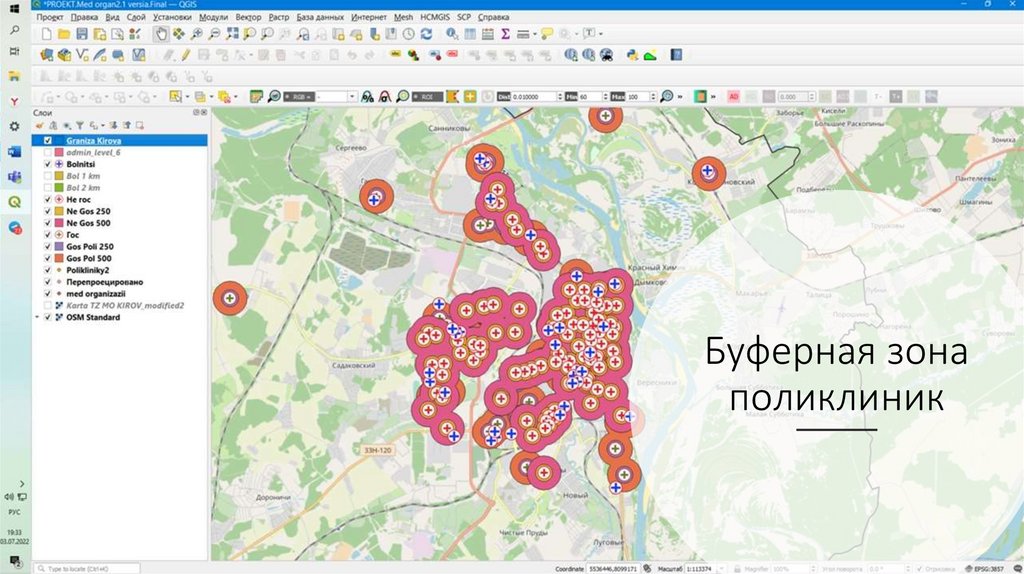Hide the Bolnitsi layer
Screen dimensions: 1024x574
click(48, 164)
